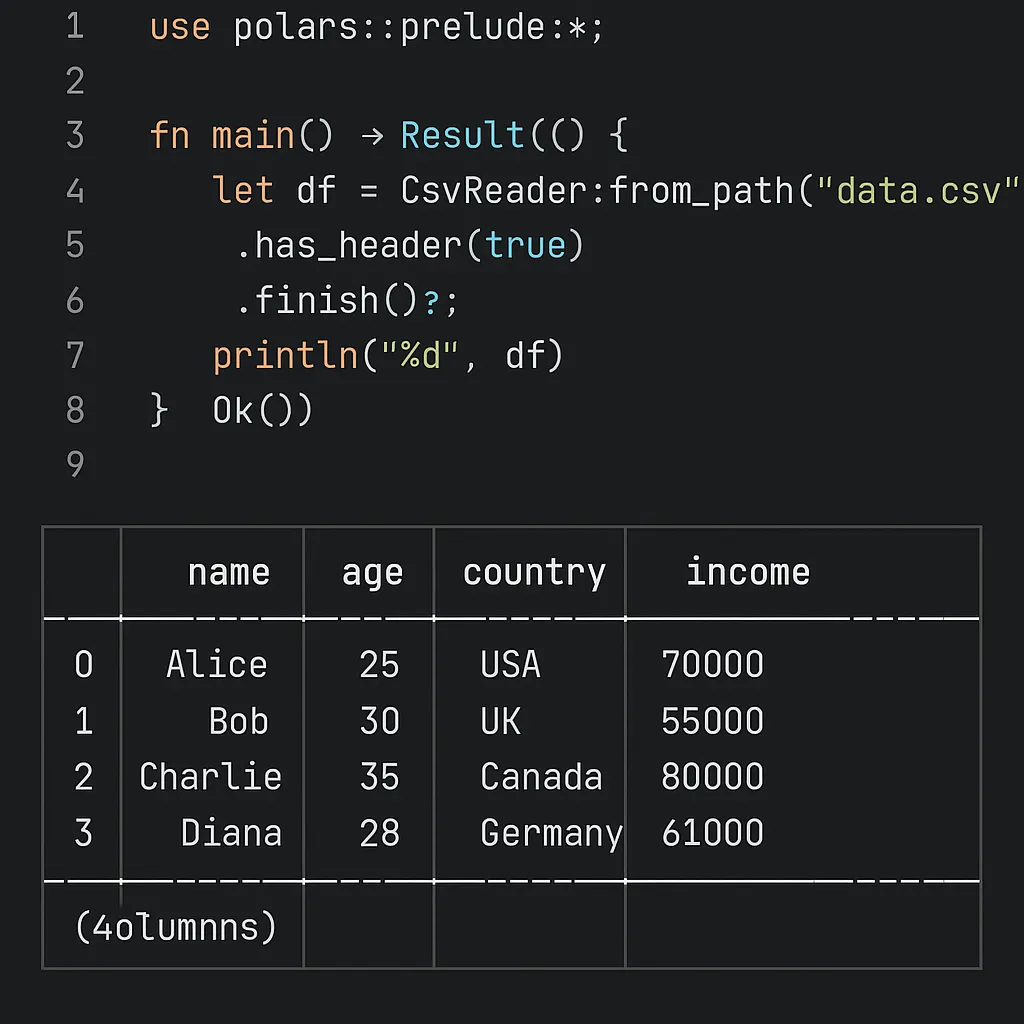Click the (4olumnns) footer text
The image size is (1024, 1024).
click(176, 927)
